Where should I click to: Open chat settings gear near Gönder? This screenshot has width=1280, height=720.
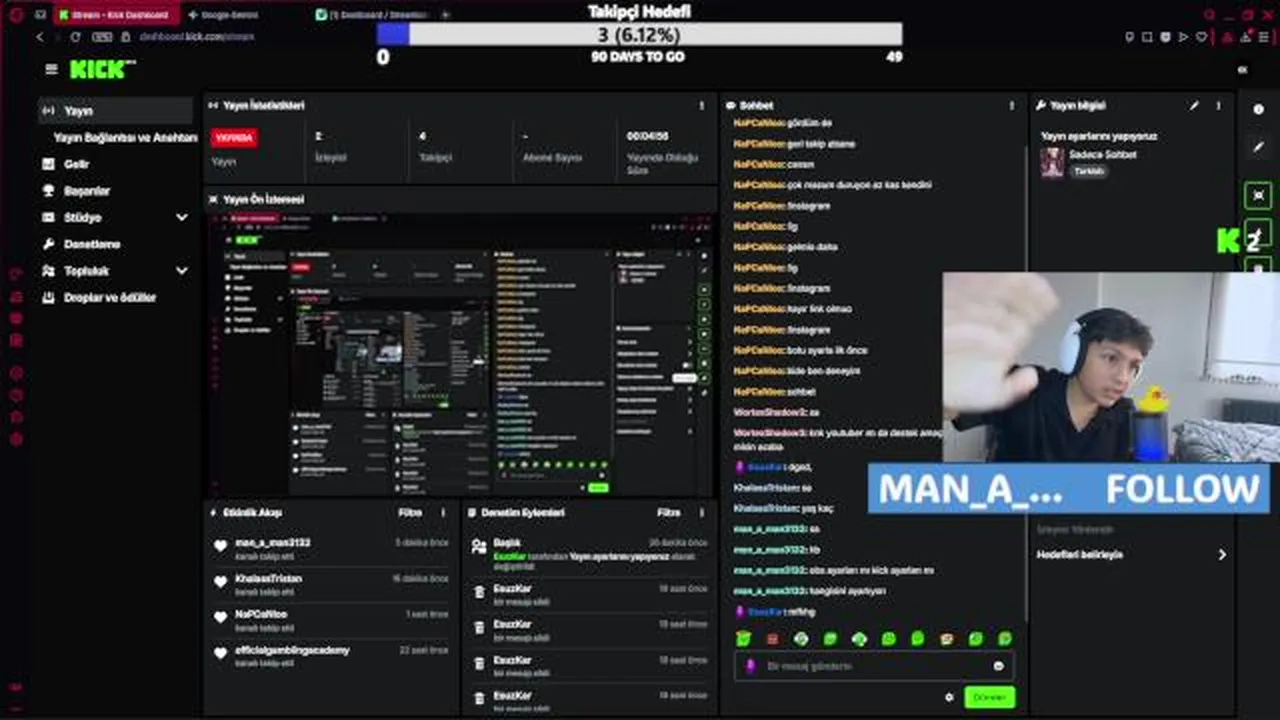click(949, 697)
